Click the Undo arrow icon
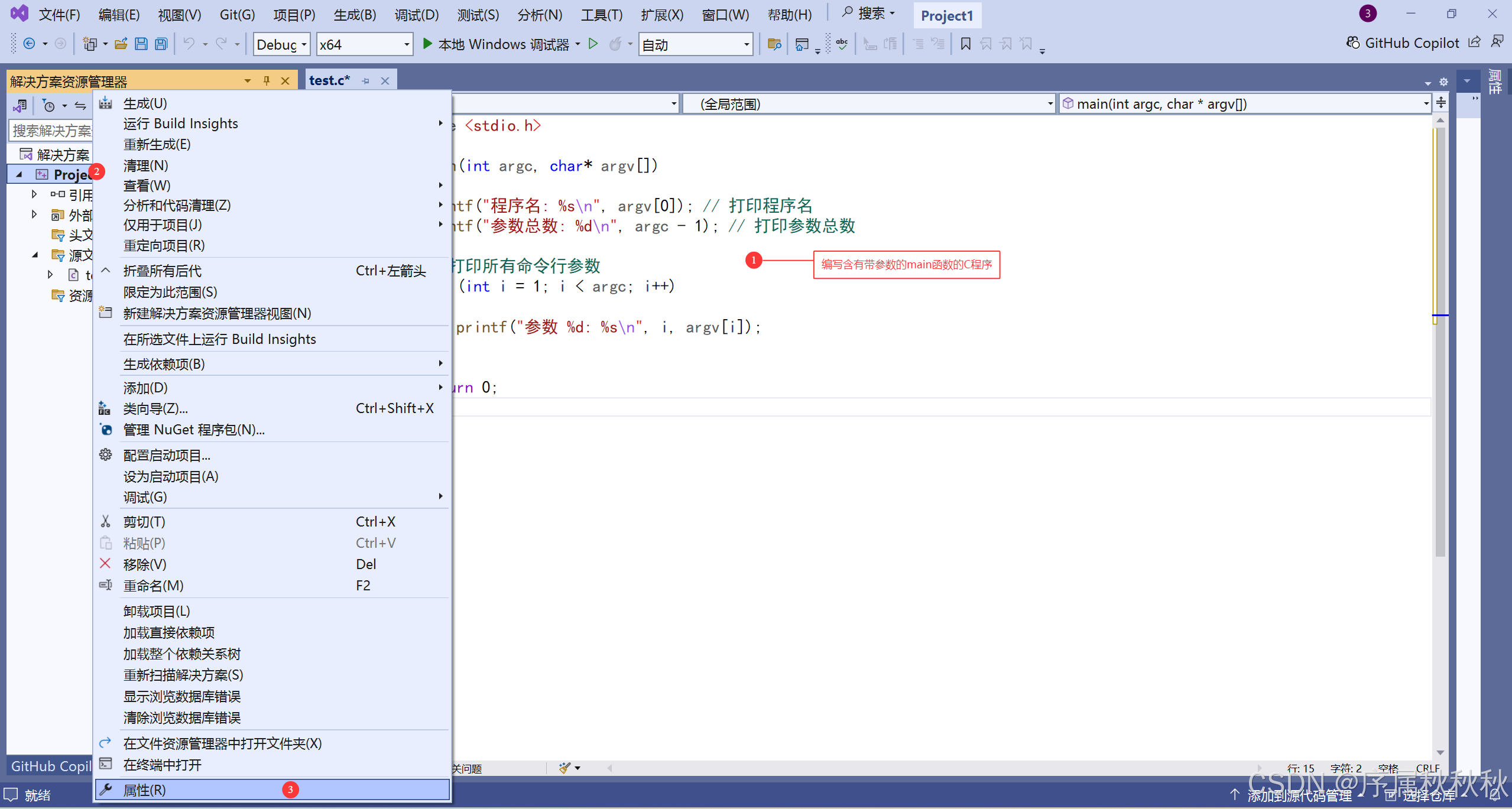This screenshot has height=809, width=1512. (x=189, y=44)
